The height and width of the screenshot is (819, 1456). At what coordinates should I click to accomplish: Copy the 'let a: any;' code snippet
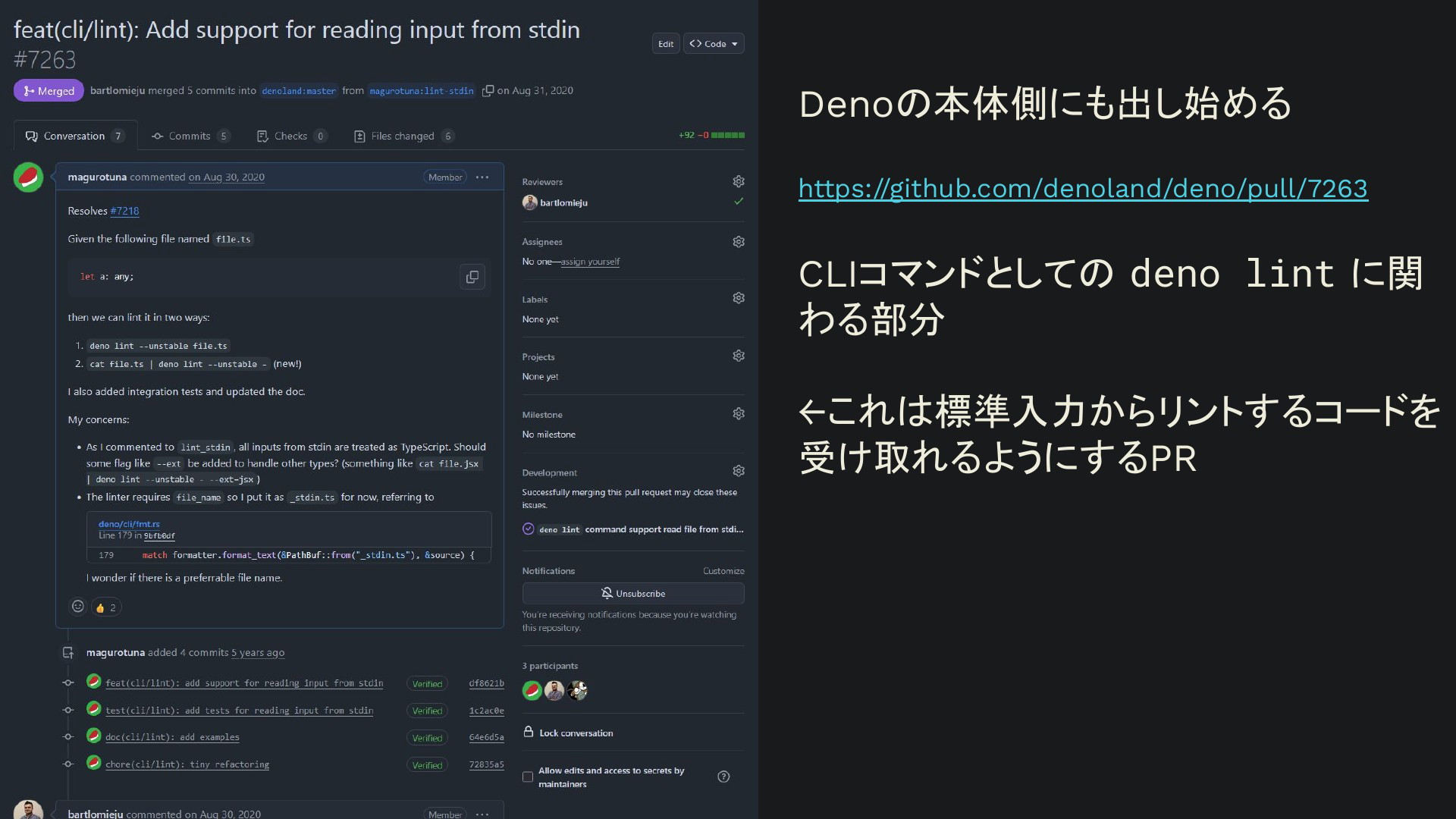tap(472, 278)
